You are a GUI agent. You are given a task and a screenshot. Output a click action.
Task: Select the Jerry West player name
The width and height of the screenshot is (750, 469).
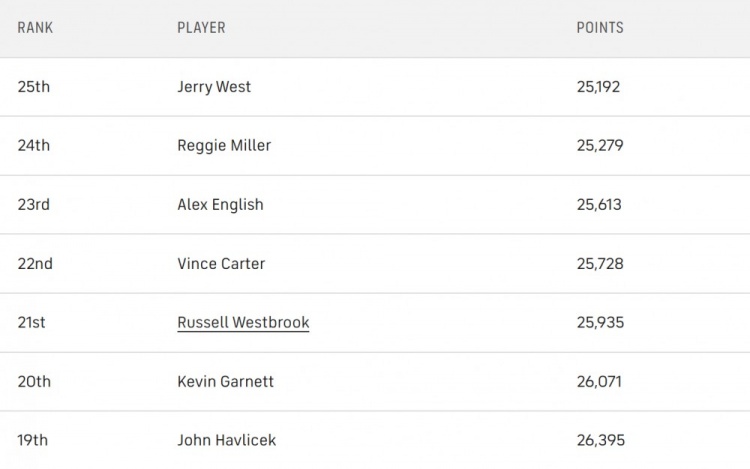coord(214,87)
